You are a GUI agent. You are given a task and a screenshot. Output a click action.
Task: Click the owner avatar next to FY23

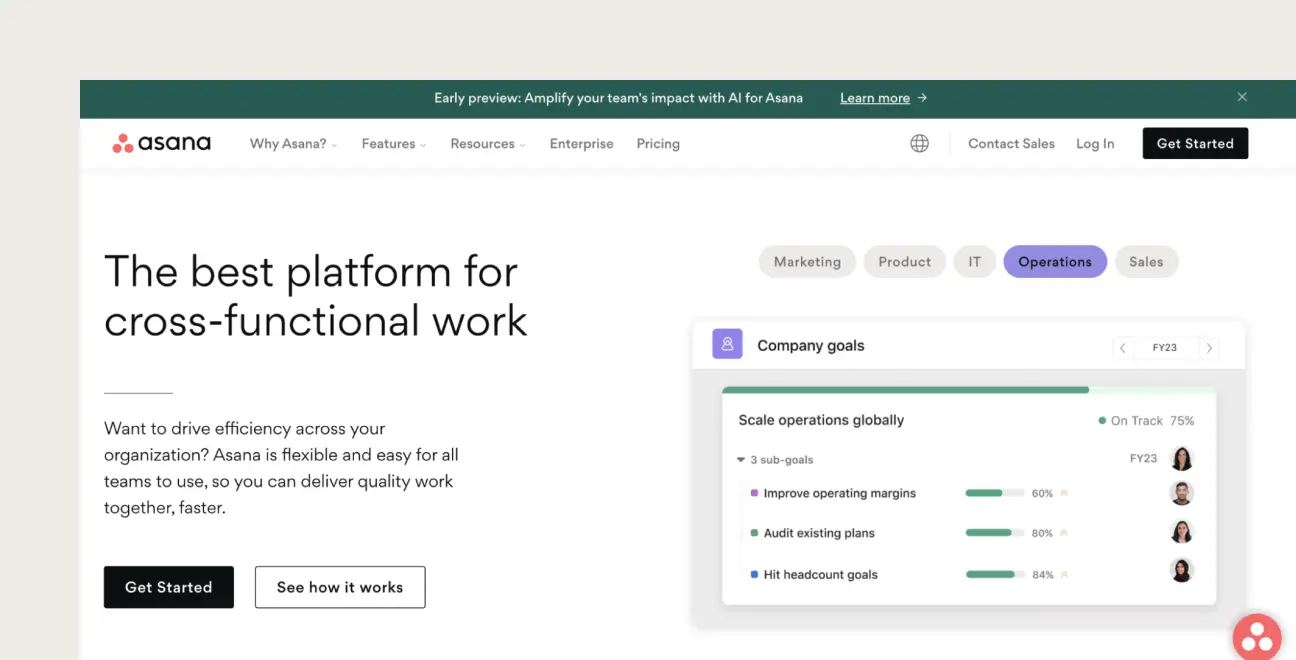click(1181, 458)
